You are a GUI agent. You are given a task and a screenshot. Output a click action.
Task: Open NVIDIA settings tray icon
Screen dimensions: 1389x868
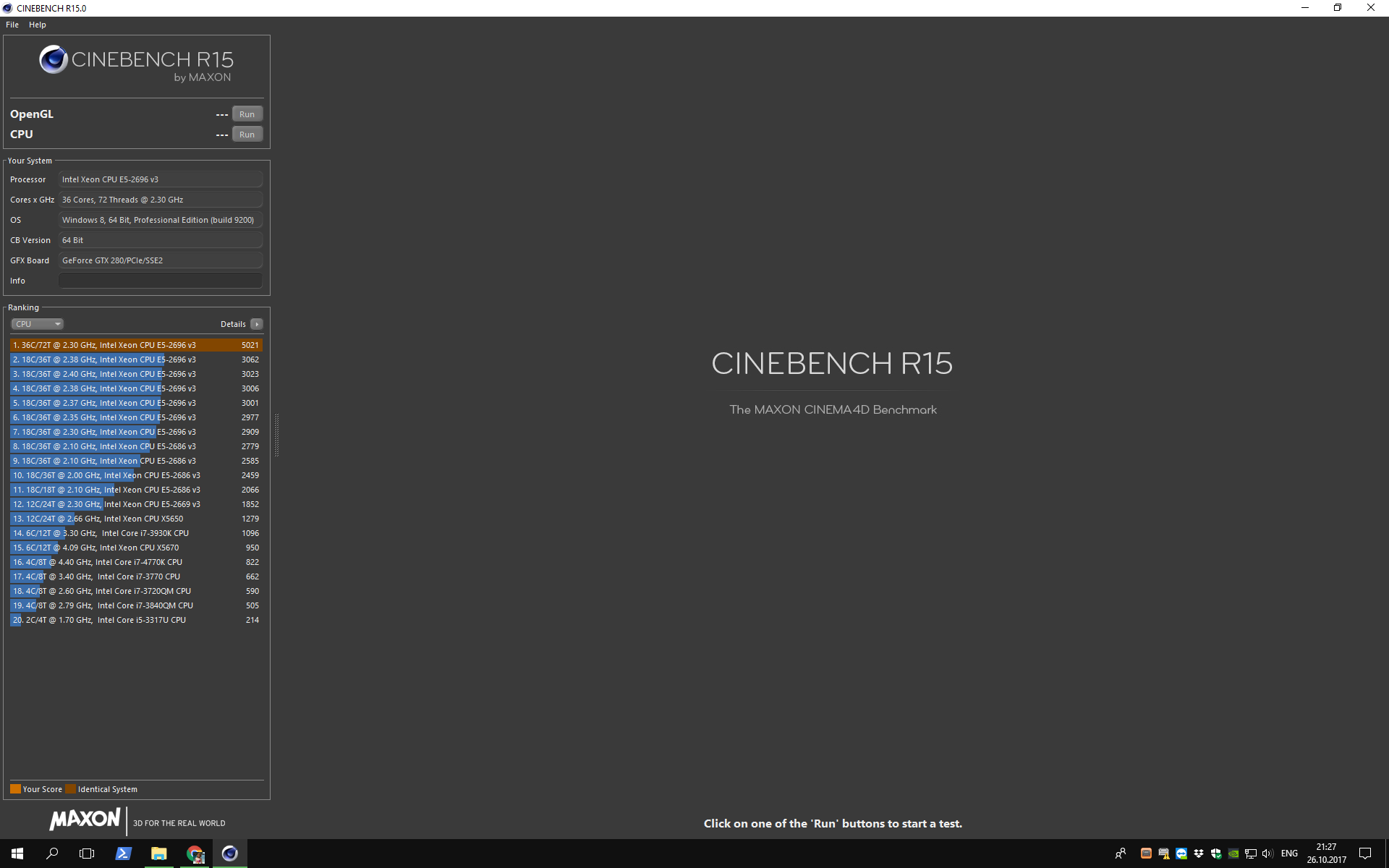pos(1233,854)
